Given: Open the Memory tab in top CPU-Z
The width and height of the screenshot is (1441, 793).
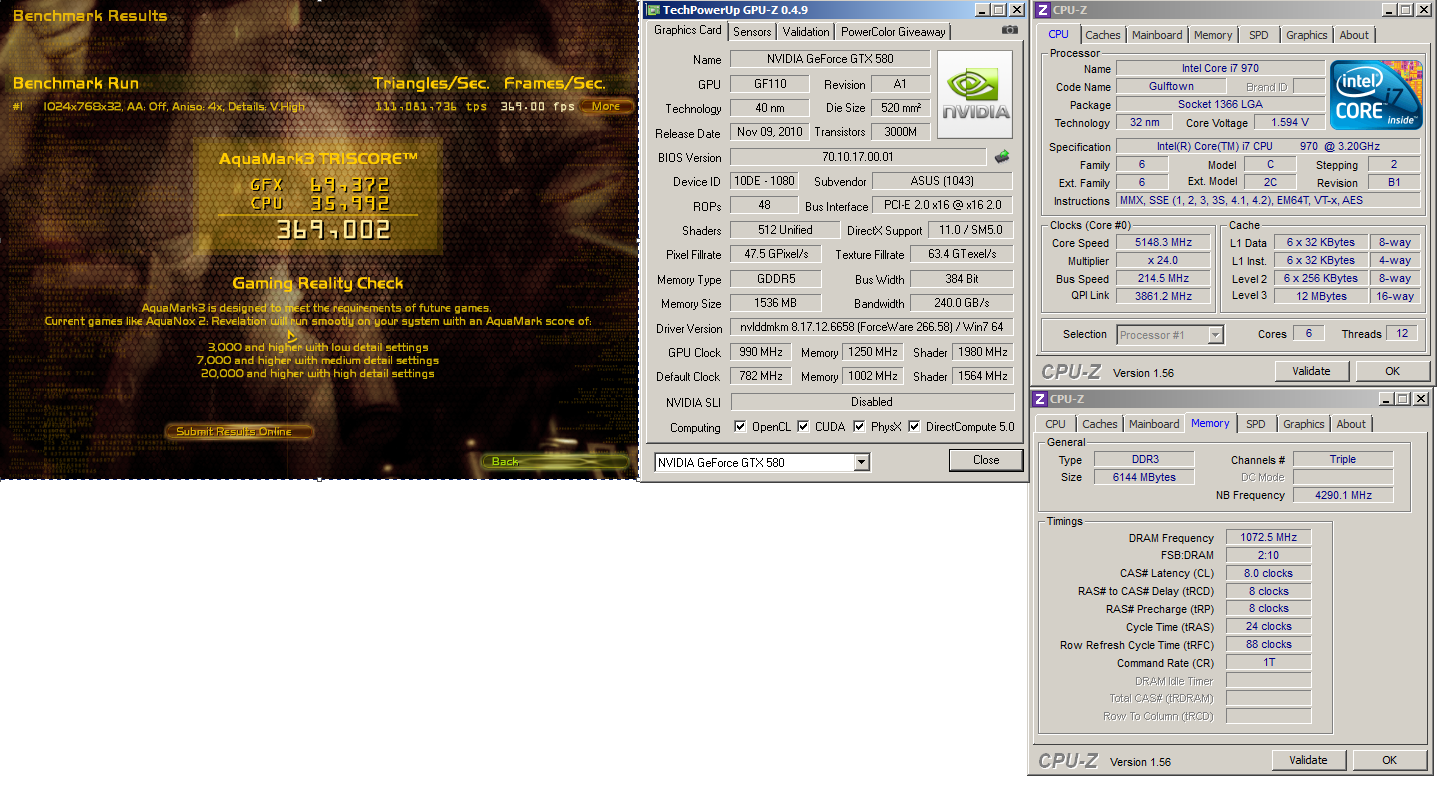Looking at the screenshot, I should pos(1213,35).
